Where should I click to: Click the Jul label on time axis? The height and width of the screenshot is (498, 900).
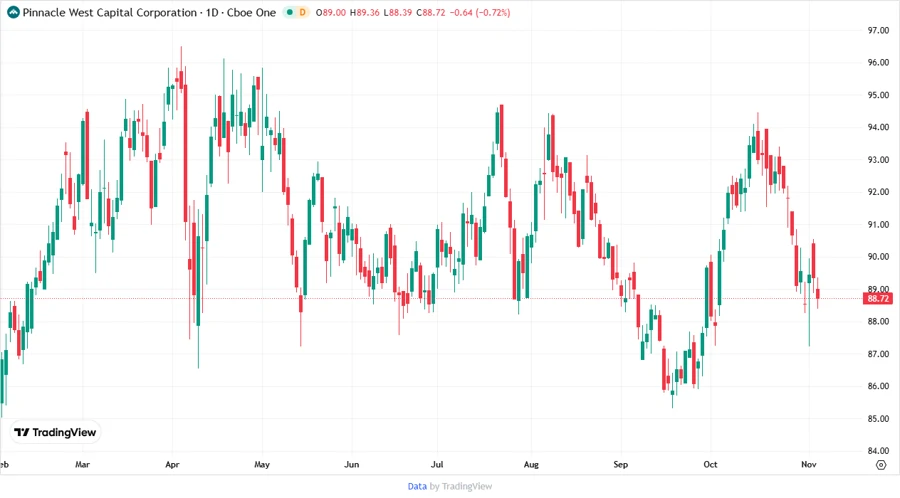(437, 465)
